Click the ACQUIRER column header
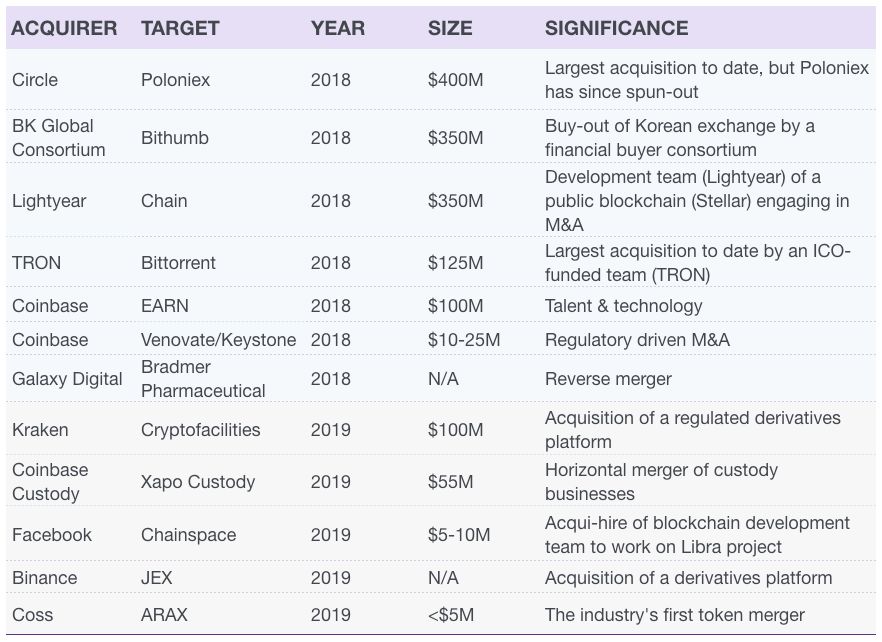 click(x=64, y=29)
